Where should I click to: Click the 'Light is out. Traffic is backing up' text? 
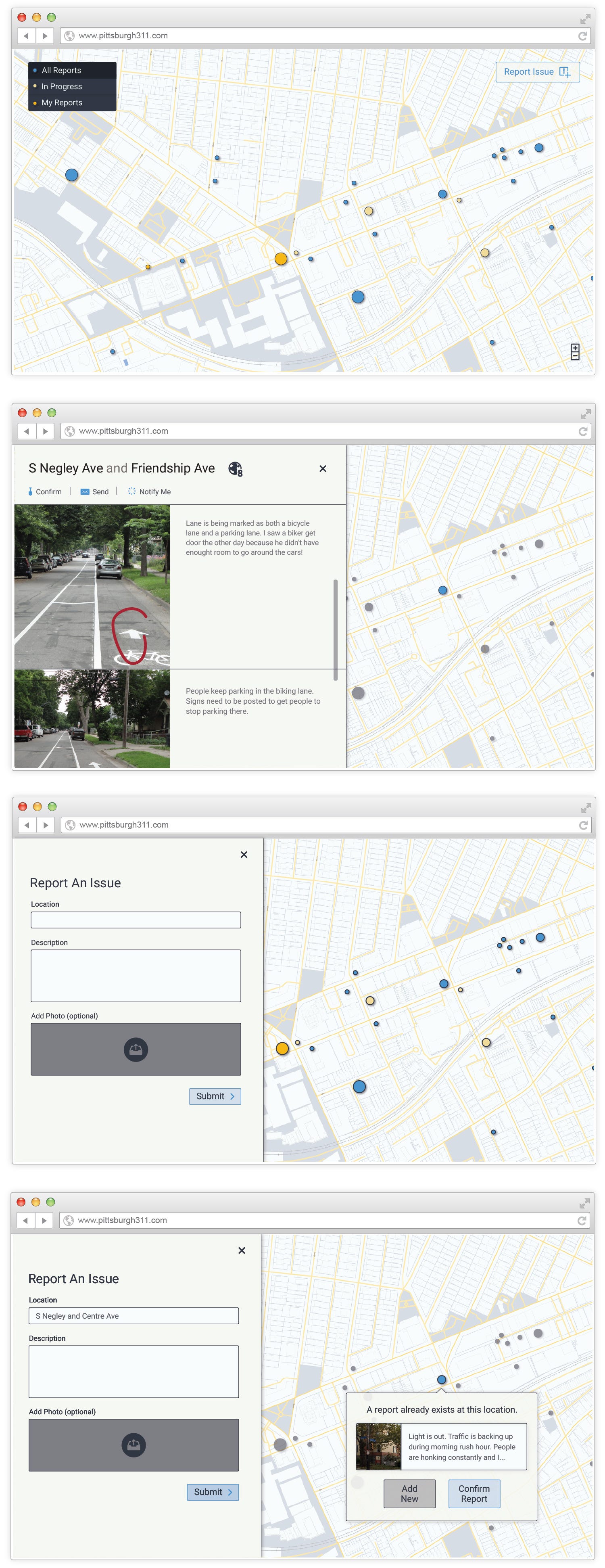[462, 1447]
